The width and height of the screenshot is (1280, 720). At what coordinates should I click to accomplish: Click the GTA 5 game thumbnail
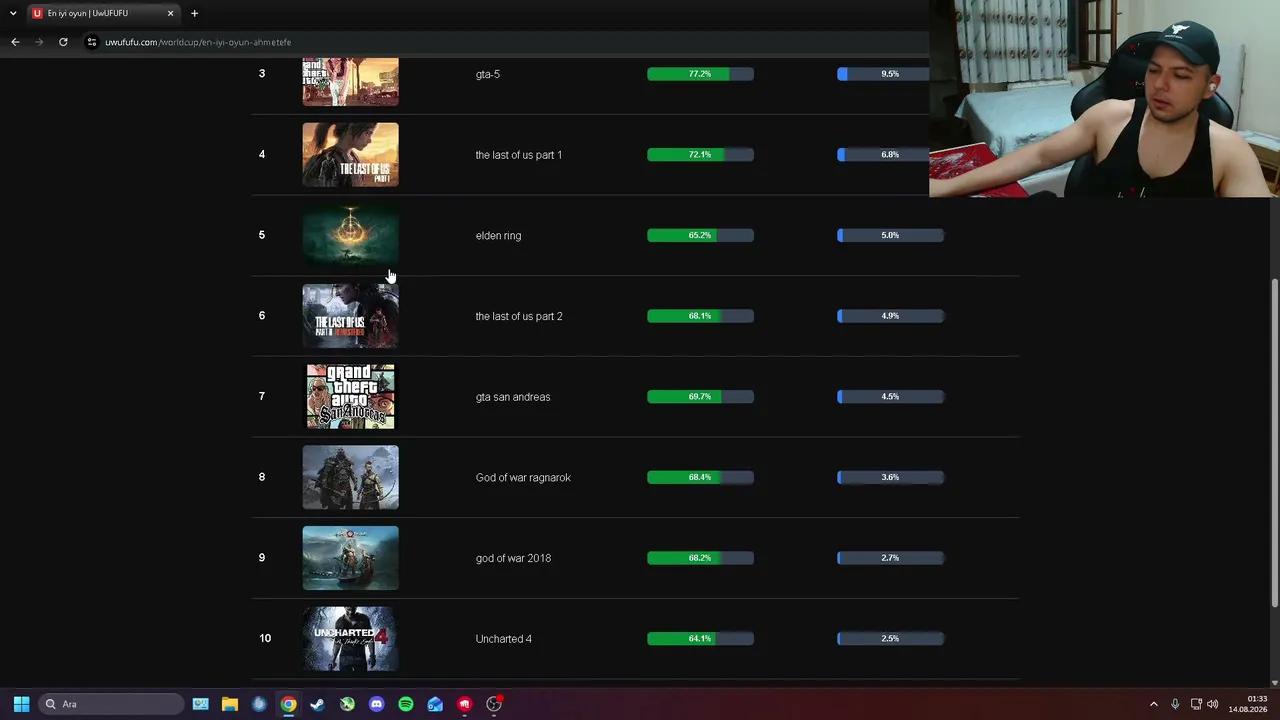click(x=350, y=82)
